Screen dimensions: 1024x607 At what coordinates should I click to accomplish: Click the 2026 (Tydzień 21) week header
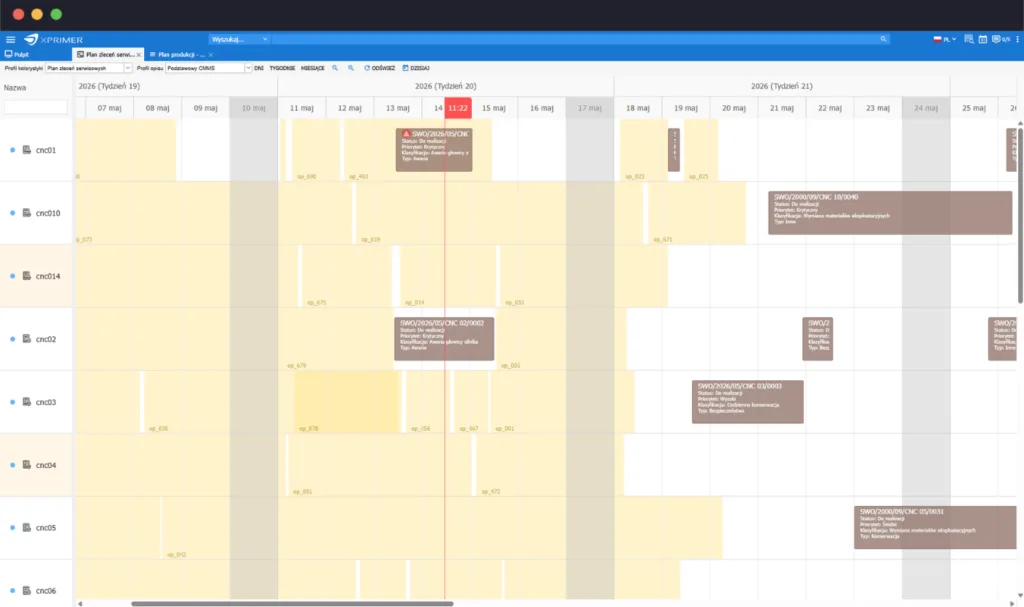(782, 86)
